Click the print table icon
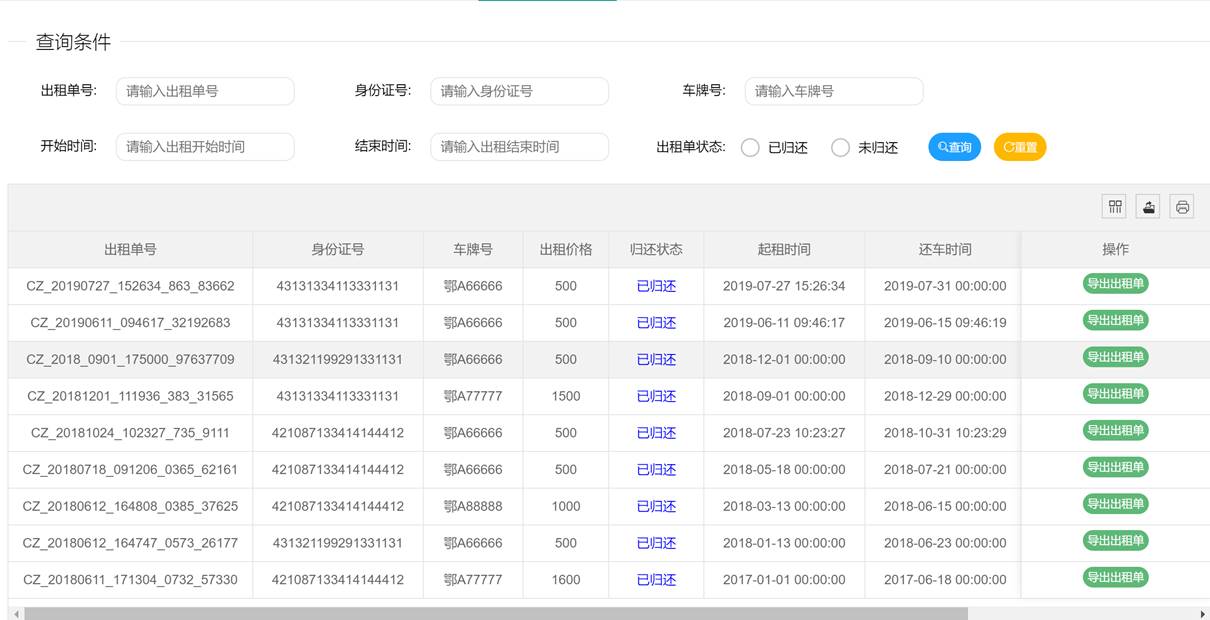Screen dimensions: 1210x620 point(1182,207)
